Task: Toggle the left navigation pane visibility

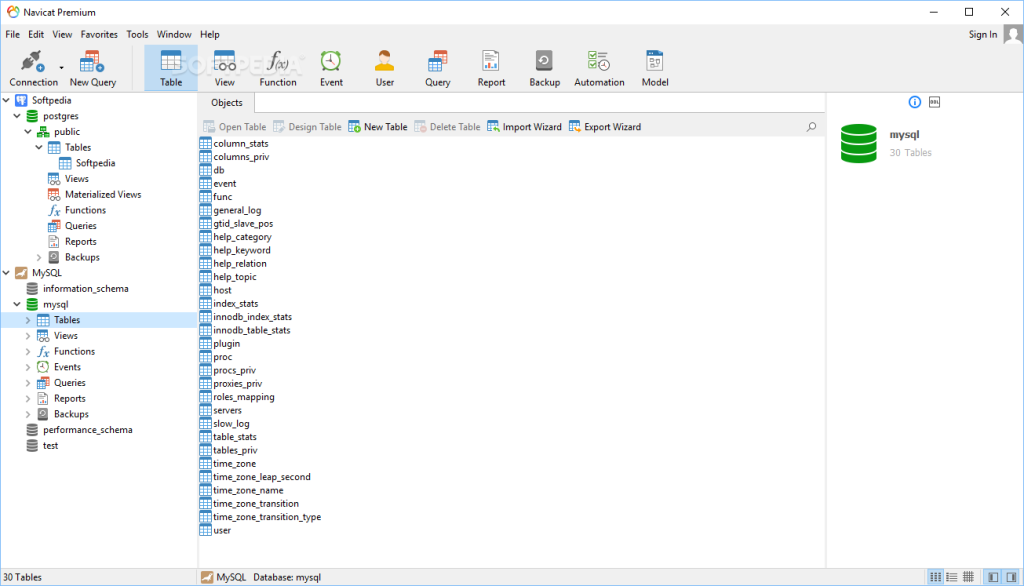Action: (993, 577)
